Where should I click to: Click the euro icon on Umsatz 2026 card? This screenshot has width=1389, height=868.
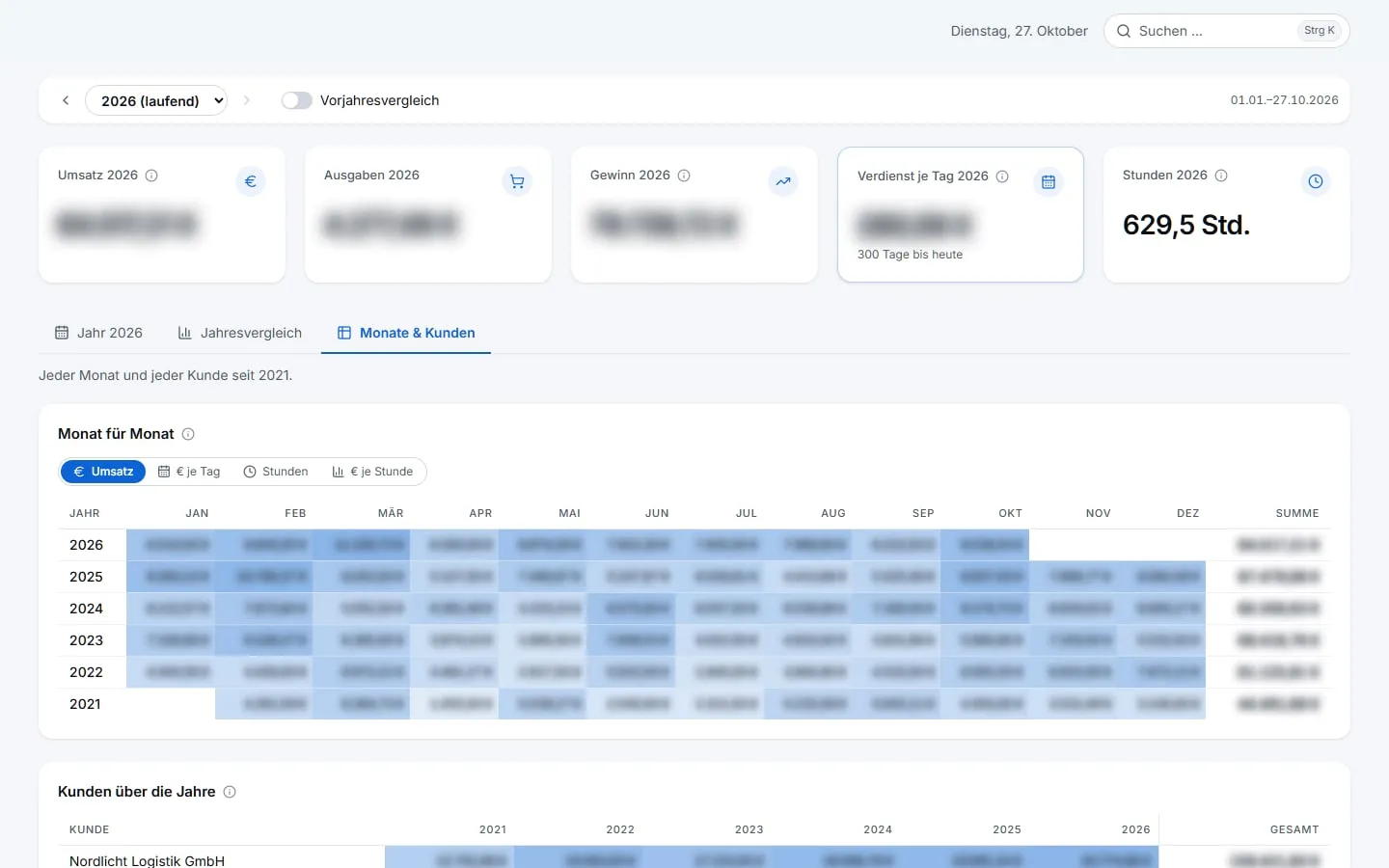tap(251, 181)
